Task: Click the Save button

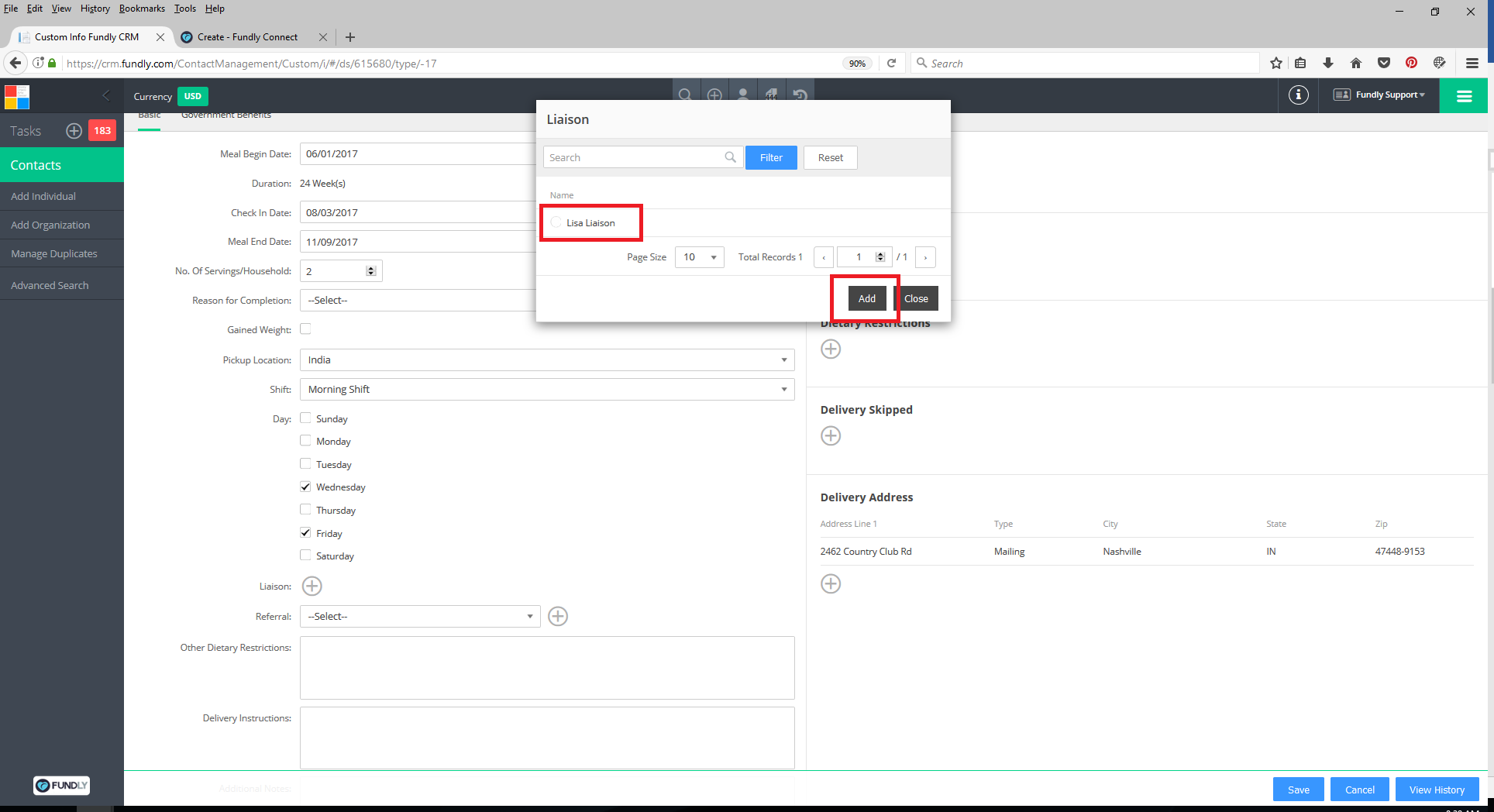Action: pyautogui.click(x=1299, y=790)
